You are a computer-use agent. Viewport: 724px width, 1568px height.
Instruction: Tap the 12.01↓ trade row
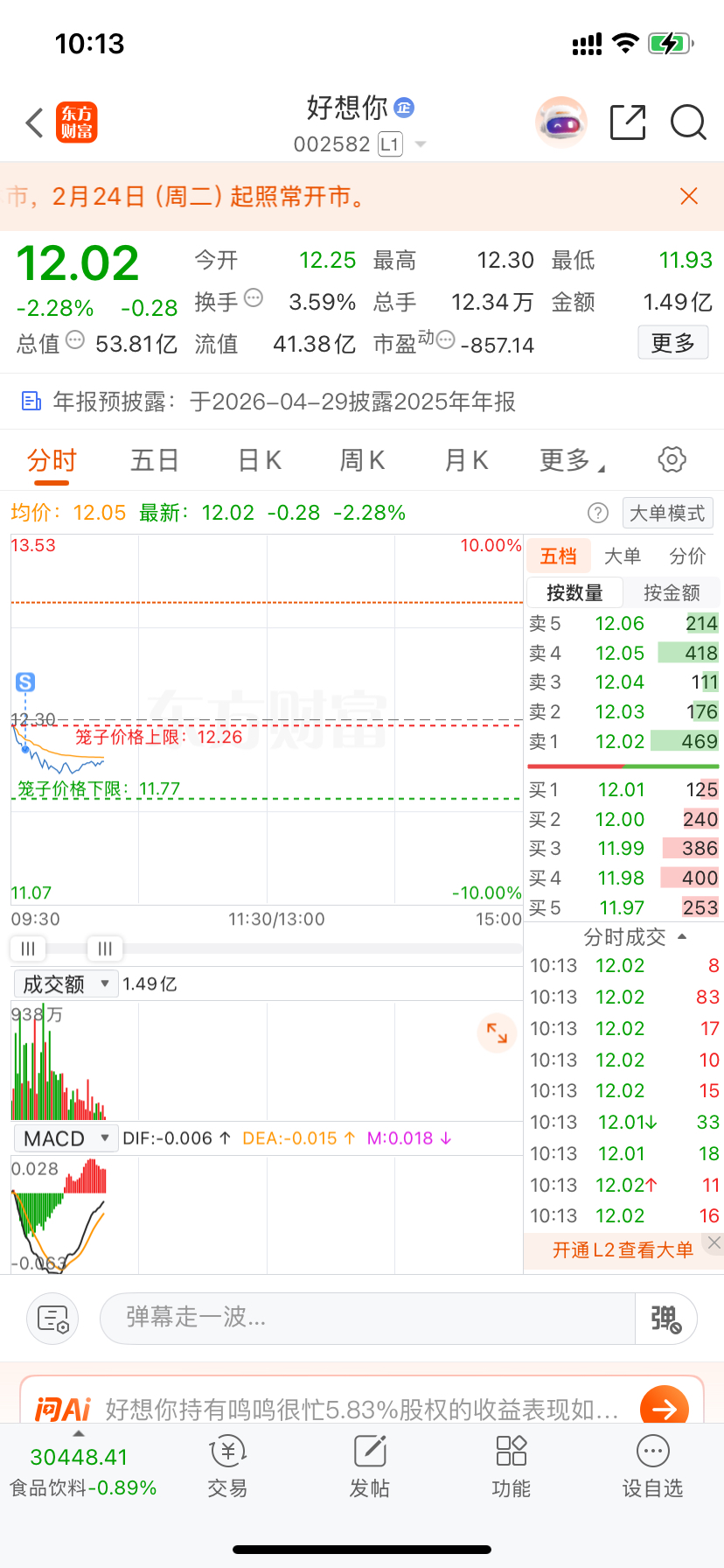tap(624, 1123)
